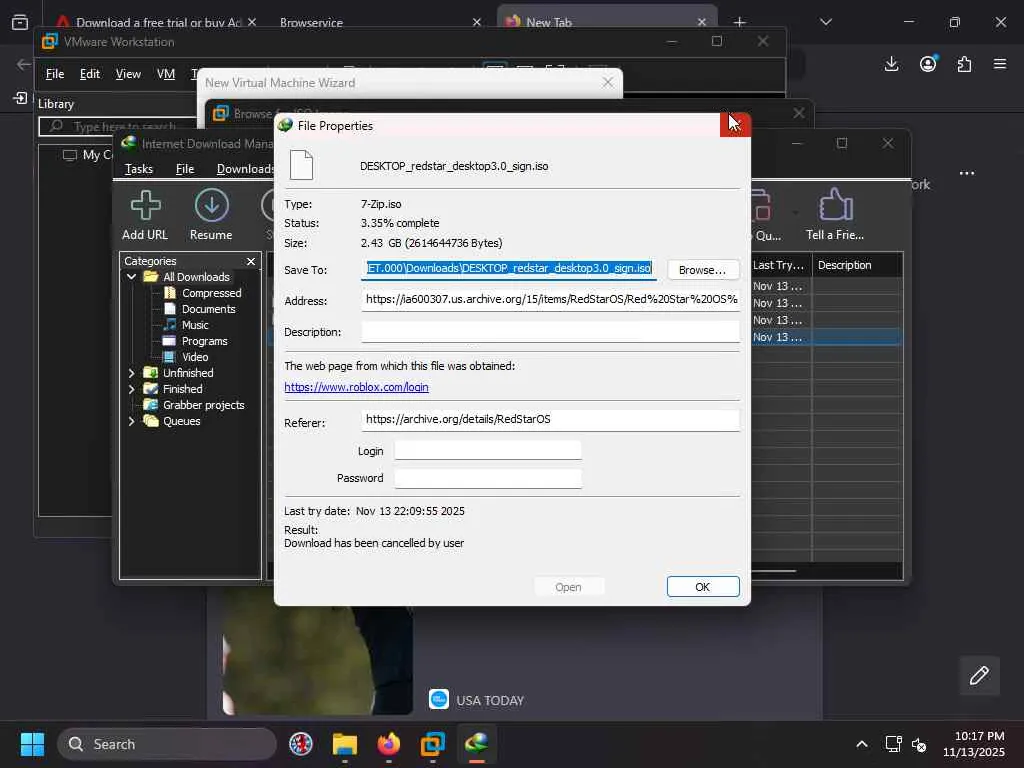This screenshot has height=768, width=1024.
Task: Open Firefox downloads icon
Action: tap(891, 64)
